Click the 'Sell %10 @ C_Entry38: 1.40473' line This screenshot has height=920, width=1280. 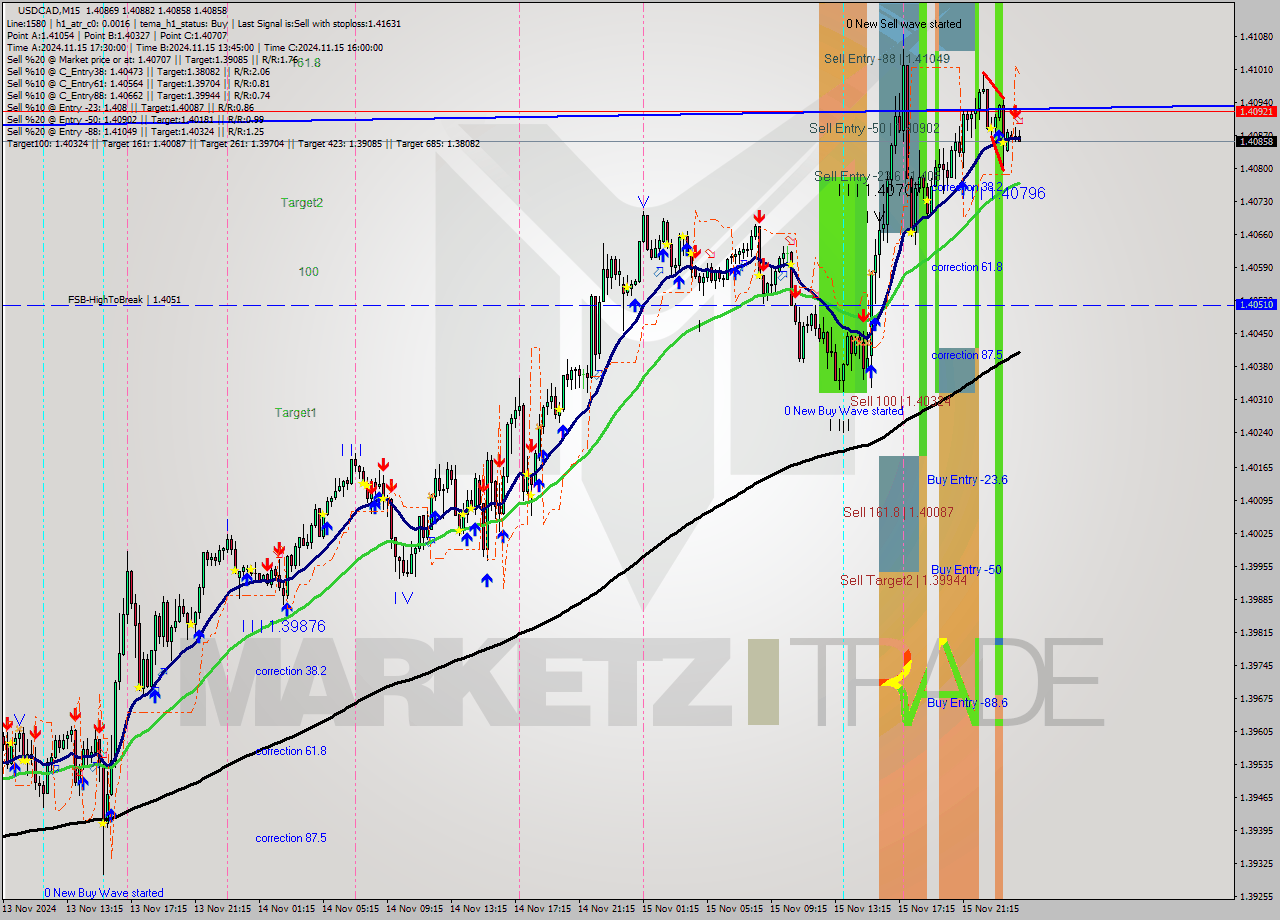coord(138,71)
